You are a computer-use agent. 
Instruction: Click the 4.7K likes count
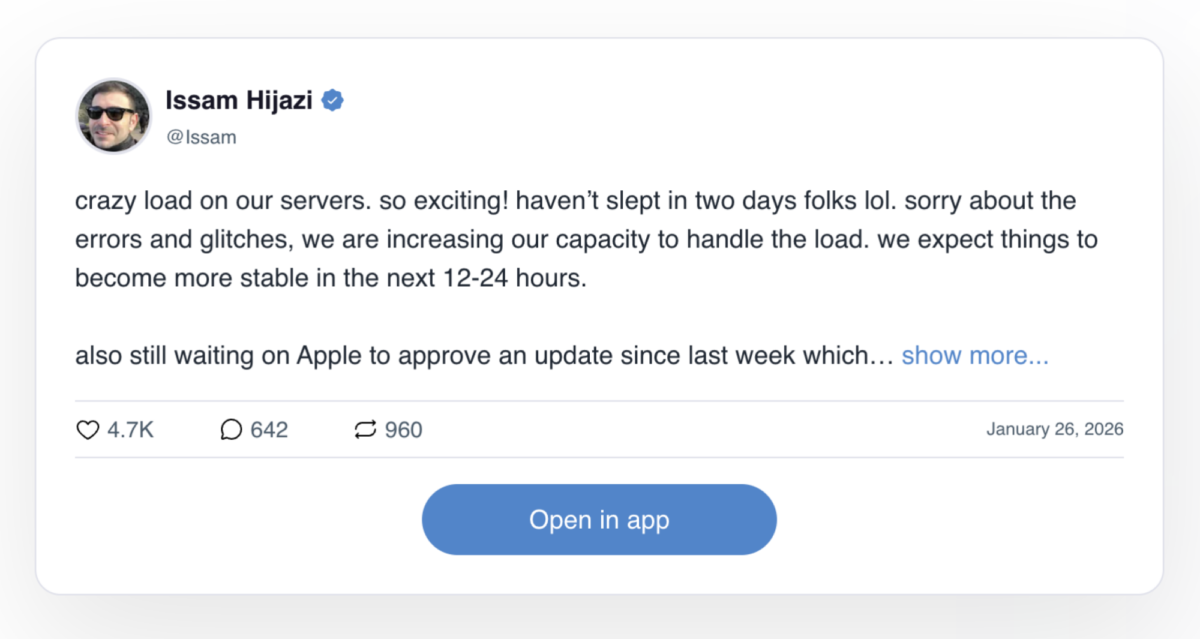[x=131, y=430]
